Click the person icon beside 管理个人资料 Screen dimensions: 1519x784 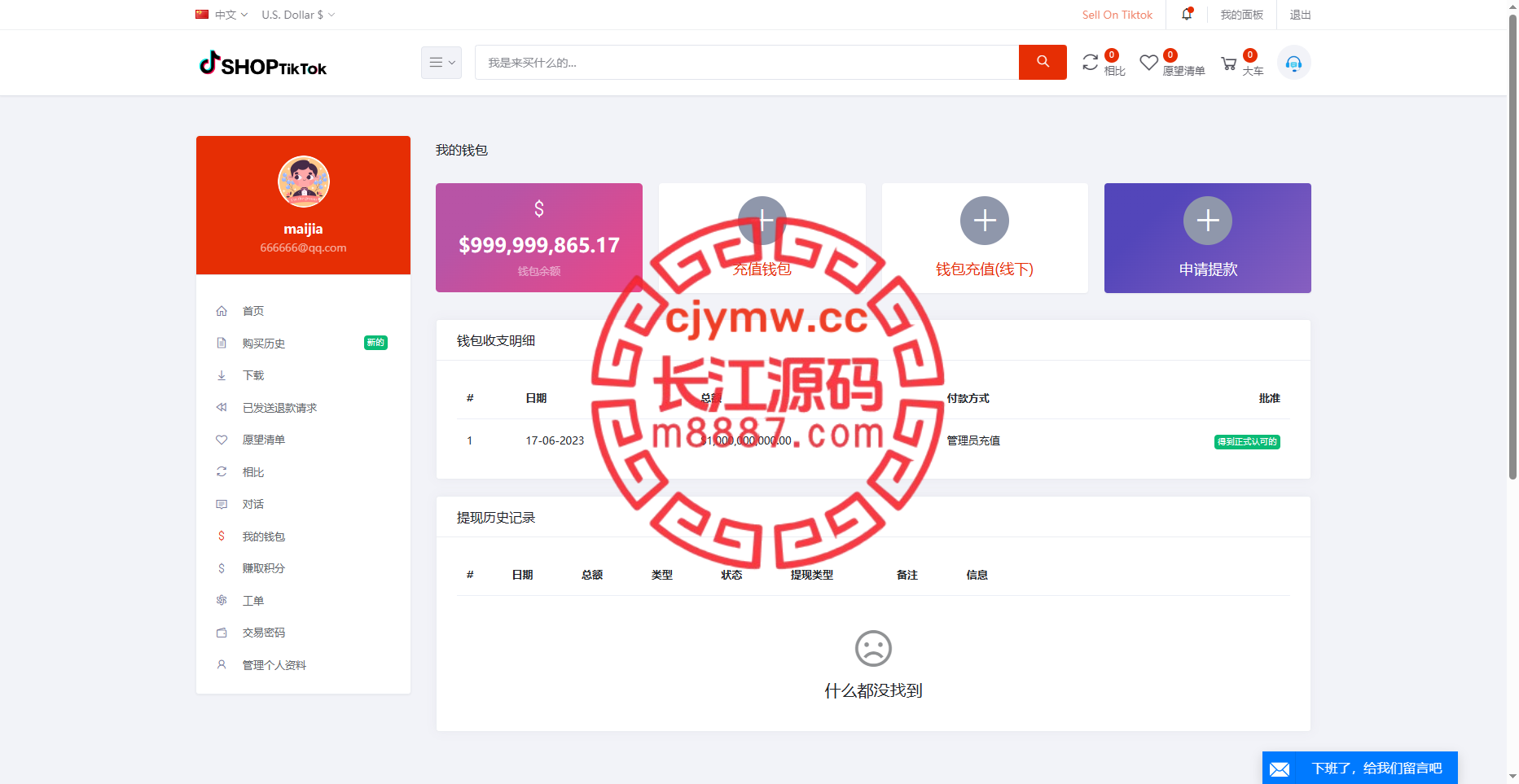tap(222, 664)
